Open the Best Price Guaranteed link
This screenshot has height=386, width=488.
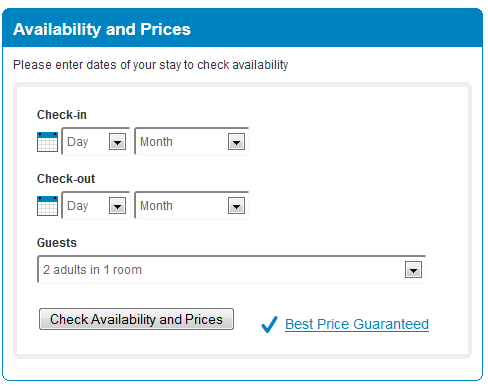click(357, 324)
